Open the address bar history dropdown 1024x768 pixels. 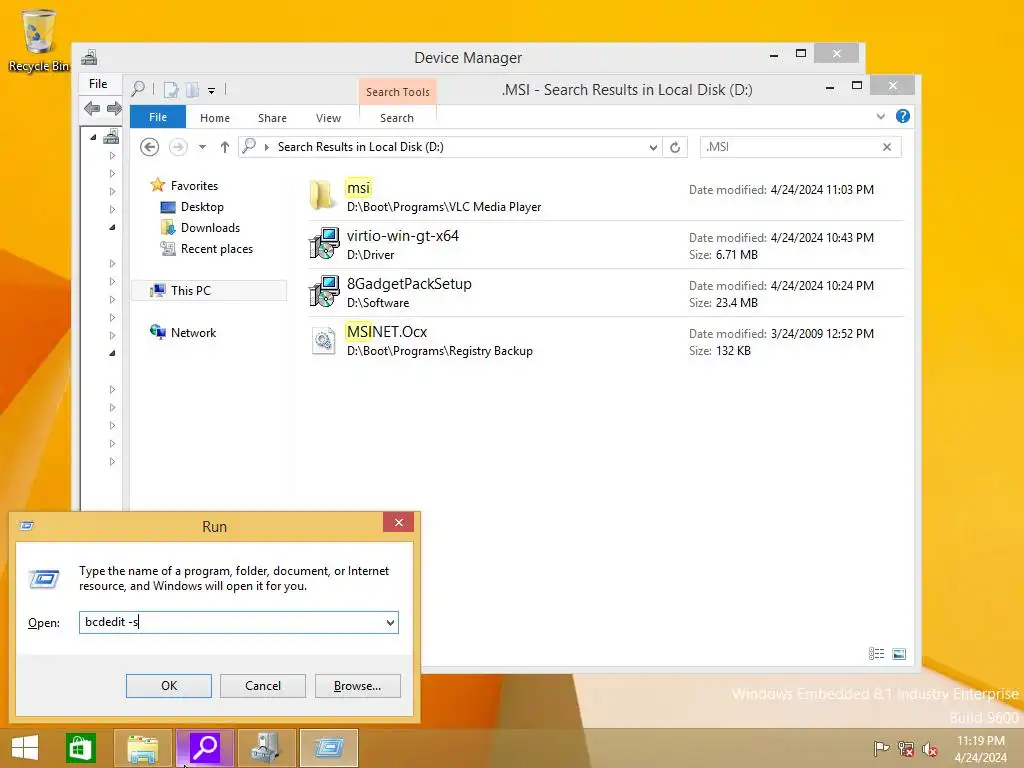[653, 147]
